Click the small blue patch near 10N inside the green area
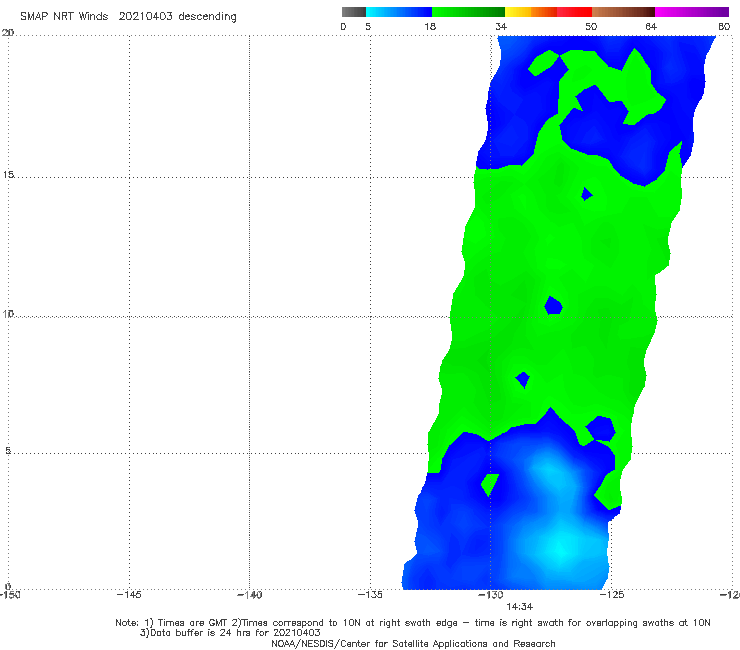 click(553, 305)
